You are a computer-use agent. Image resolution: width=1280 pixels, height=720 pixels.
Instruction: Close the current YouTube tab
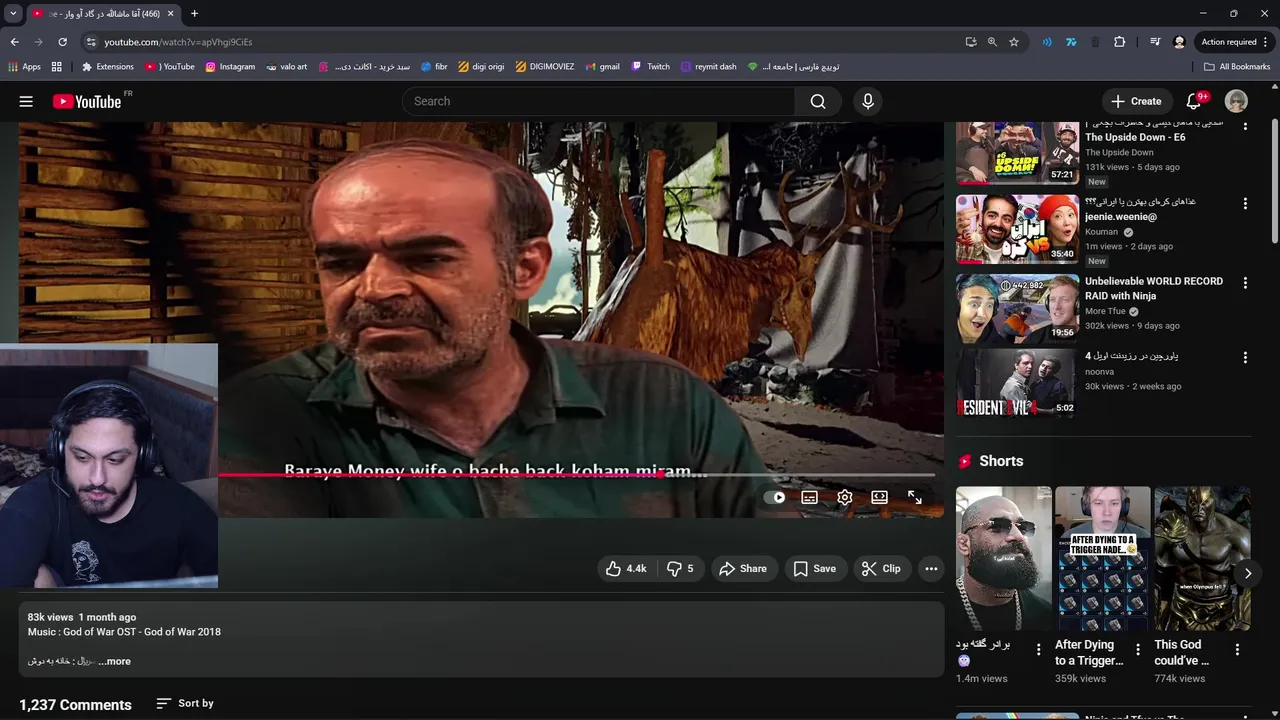(x=171, y=14)
